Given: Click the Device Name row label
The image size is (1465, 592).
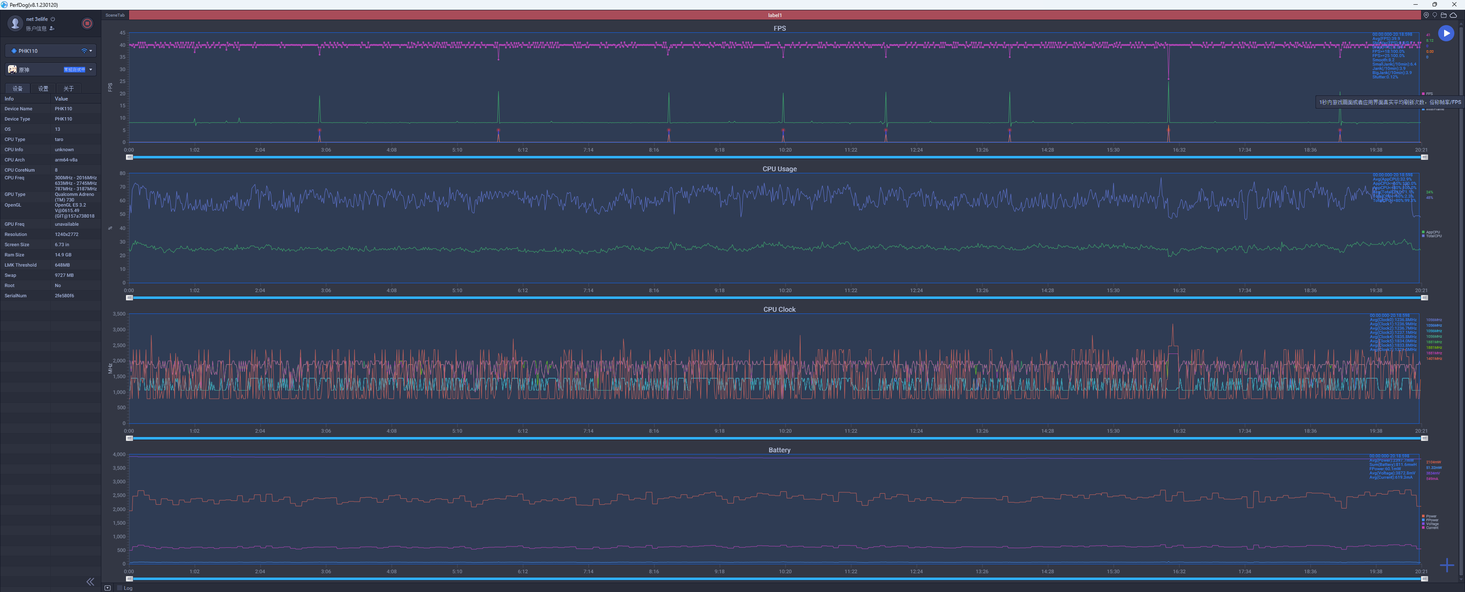Looking at the screenshot, I should click(x=18, y=109).
